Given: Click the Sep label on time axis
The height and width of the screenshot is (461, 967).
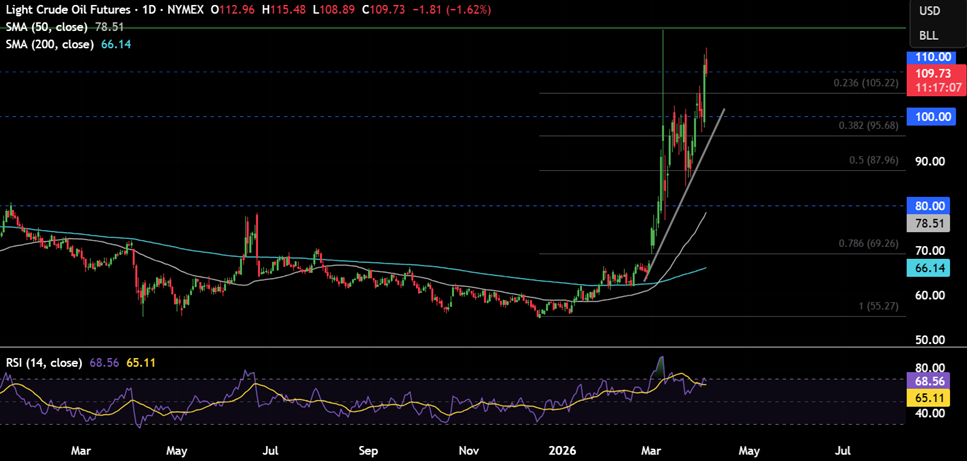Looking at the screenshot, I should tap(366, 451).
